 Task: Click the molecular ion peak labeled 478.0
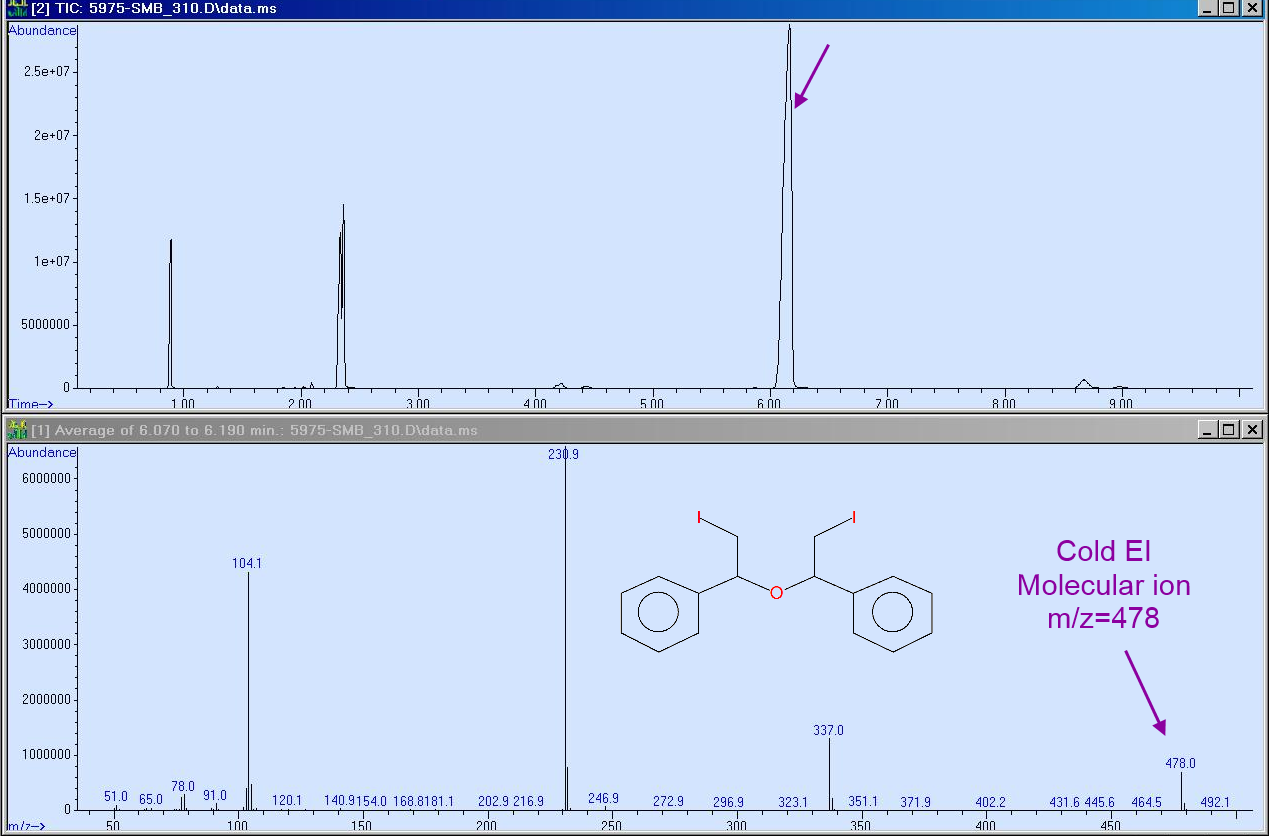pyautogui.click(x=1180, y=790)
